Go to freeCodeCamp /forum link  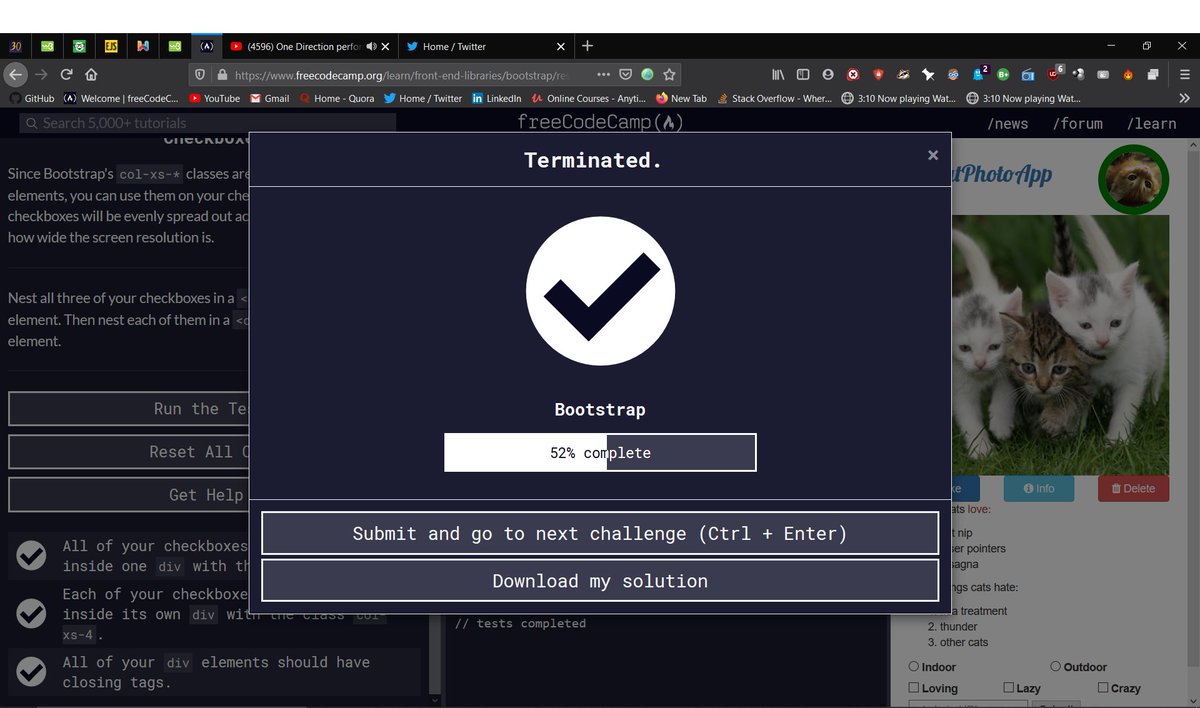[1077, 123]
